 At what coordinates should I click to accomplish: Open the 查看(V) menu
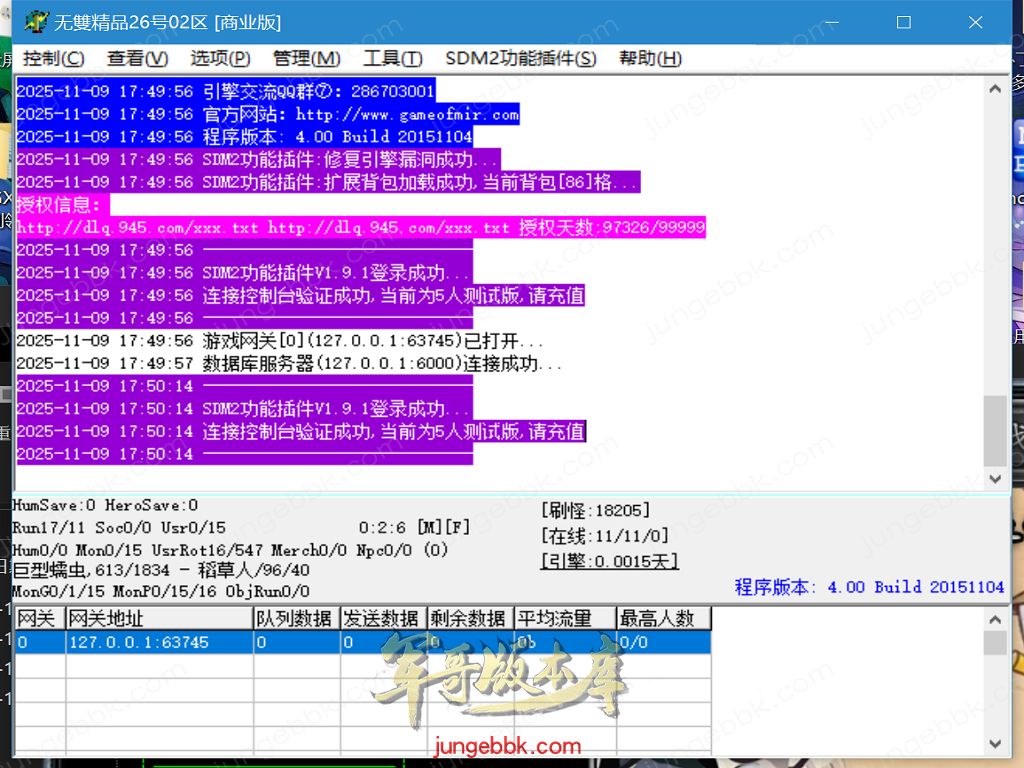pyautogui.click(x=138, y=59)
